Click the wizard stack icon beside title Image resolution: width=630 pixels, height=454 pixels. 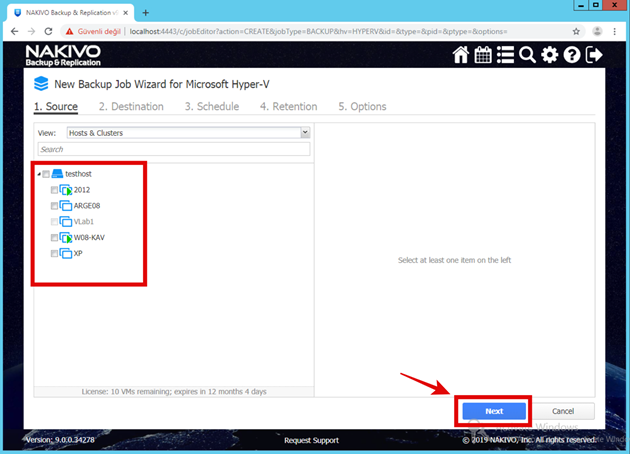[x=41, y=84]
